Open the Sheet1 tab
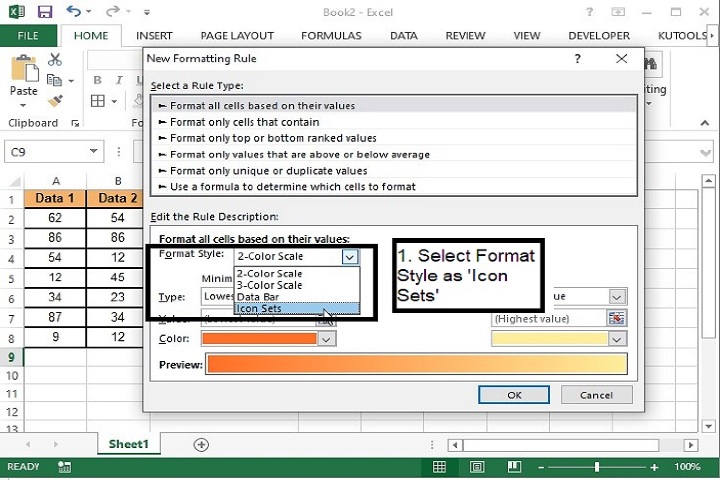This screenshot has height=480, width=720. pyautogui.click(x=129, y=444)
